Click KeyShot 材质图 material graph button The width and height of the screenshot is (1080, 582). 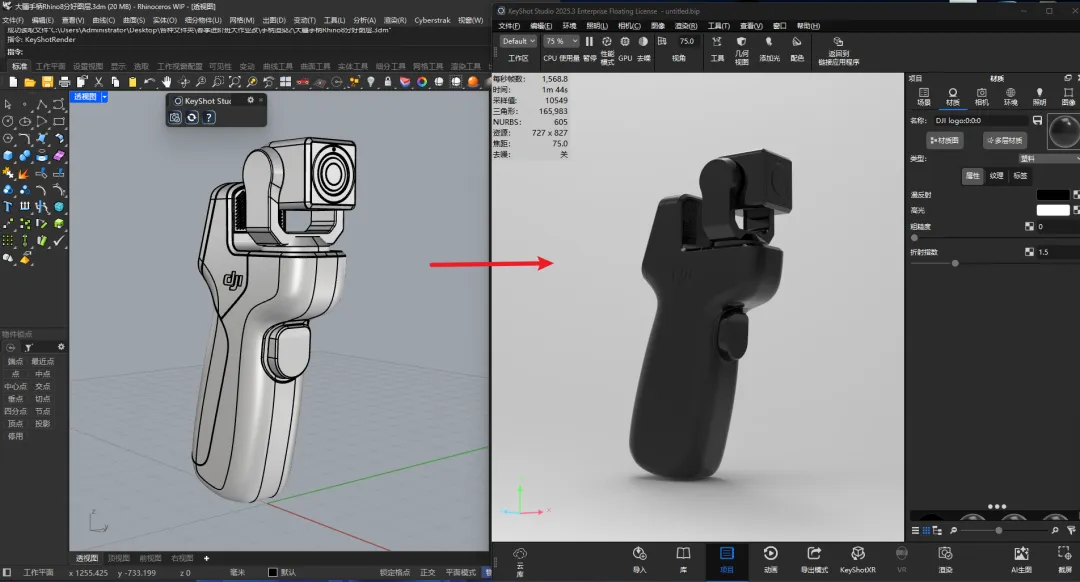coord(944,140)
